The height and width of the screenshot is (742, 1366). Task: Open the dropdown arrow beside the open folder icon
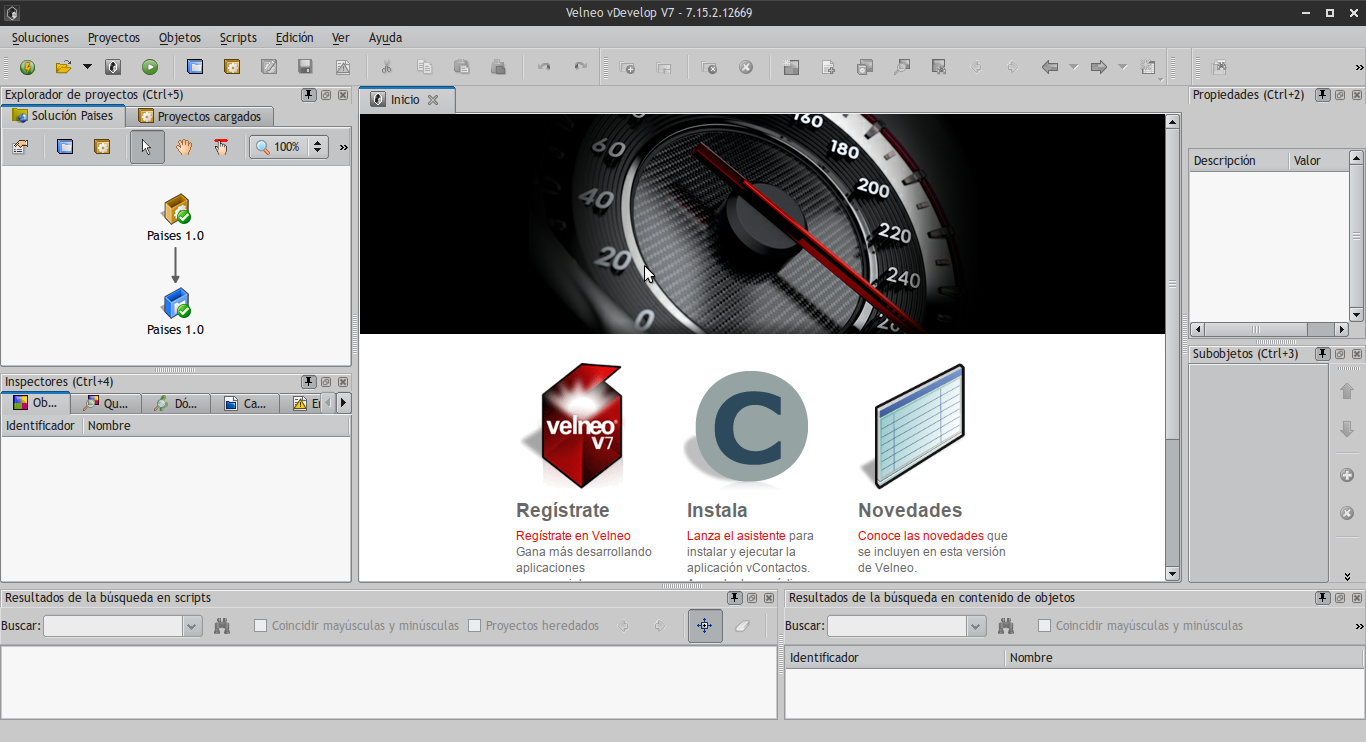pyautogui.click(x=87, y=67)
